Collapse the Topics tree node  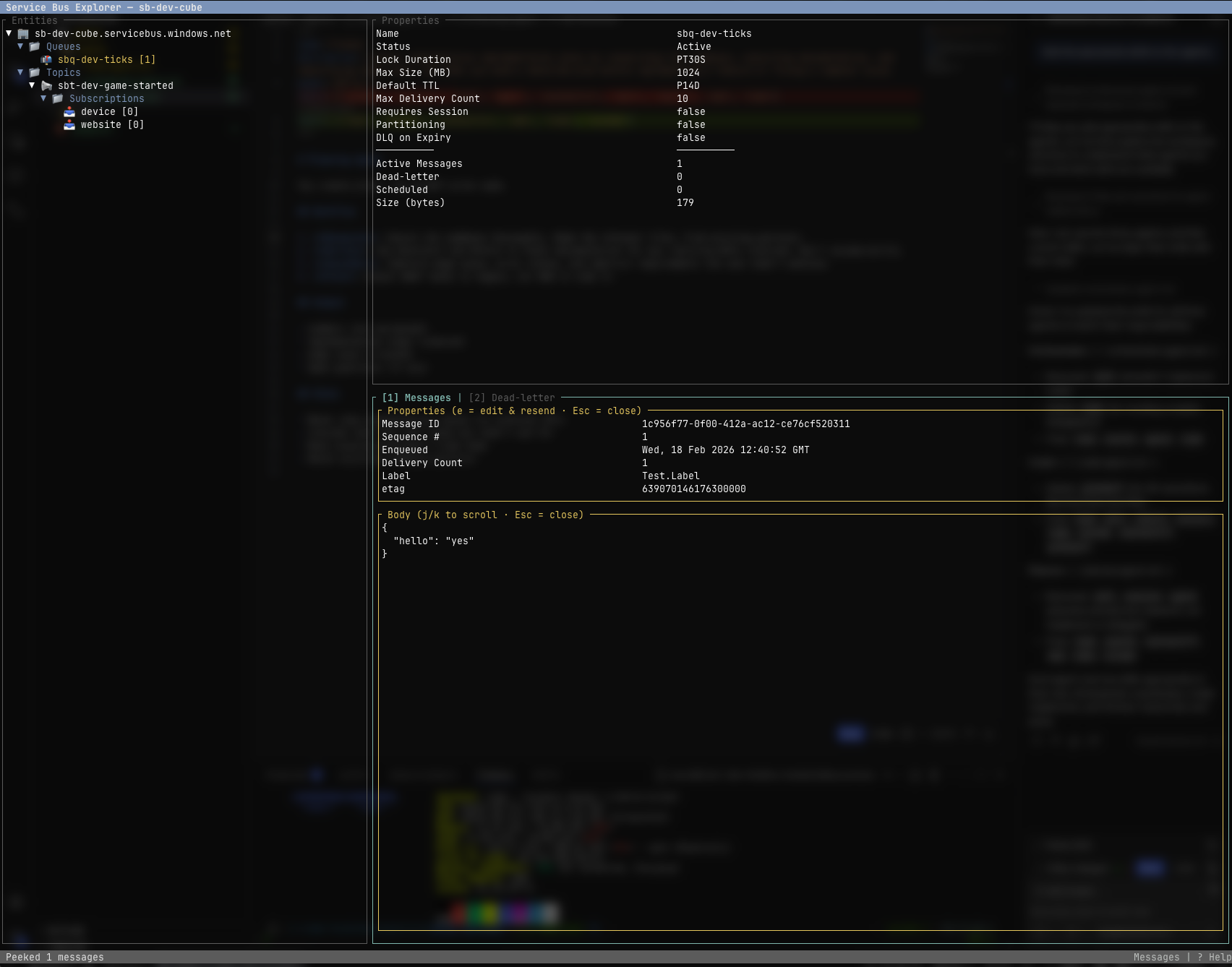[20, 73]
